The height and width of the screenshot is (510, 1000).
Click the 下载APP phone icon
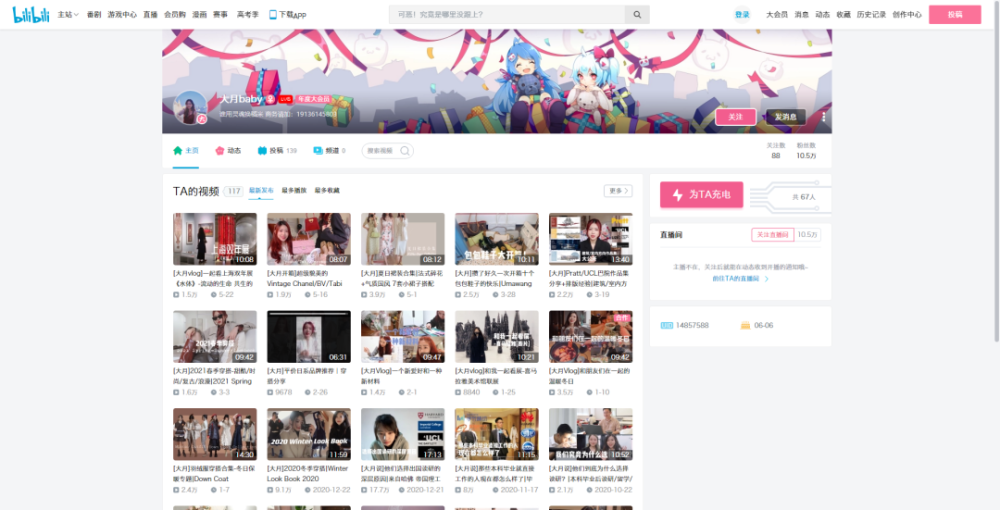pyautogui.click(x=273, y=15)
